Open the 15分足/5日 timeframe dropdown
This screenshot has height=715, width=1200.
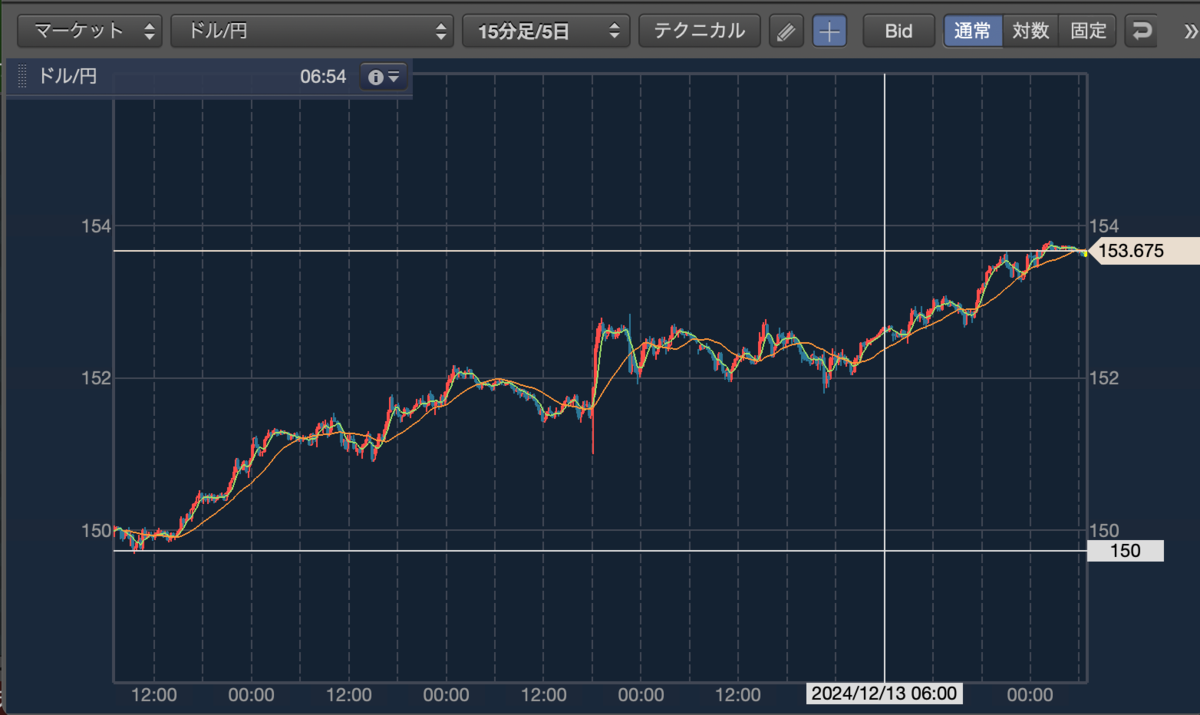[546, 31]
